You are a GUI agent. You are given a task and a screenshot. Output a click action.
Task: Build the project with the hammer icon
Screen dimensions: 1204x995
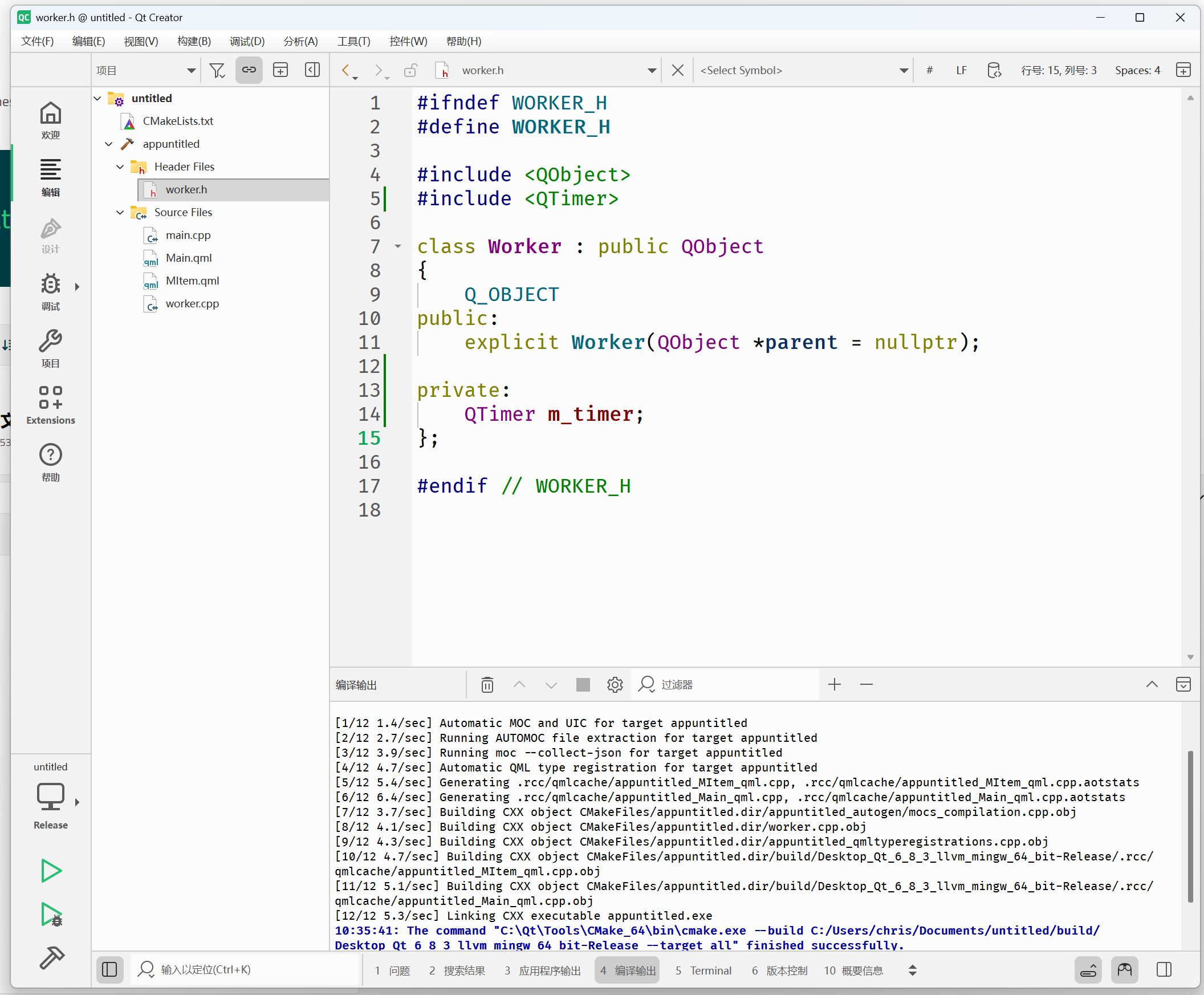51,957
